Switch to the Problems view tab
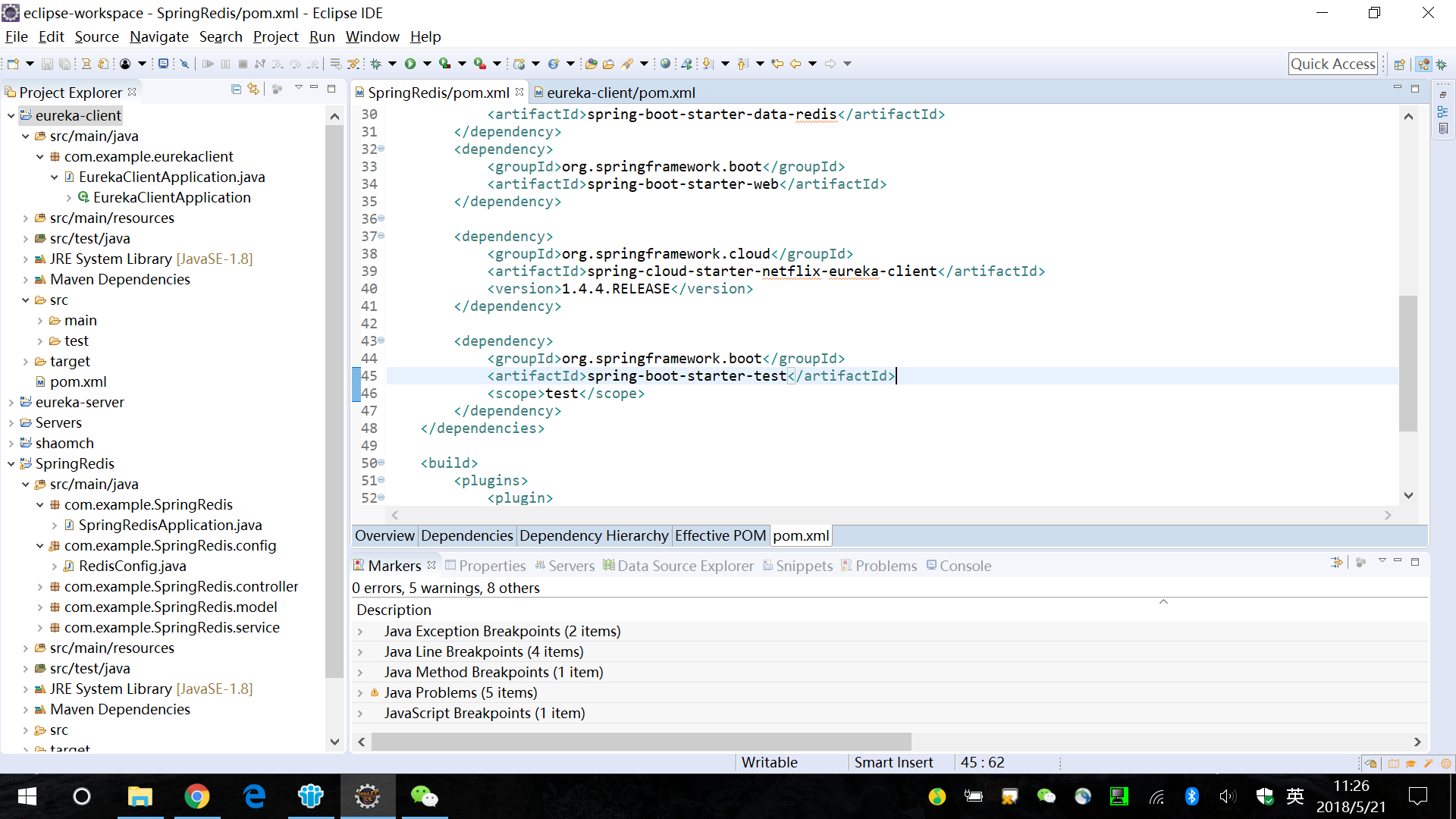The width and height of the screenshot is (1456, 819). [x=879, y=566]
